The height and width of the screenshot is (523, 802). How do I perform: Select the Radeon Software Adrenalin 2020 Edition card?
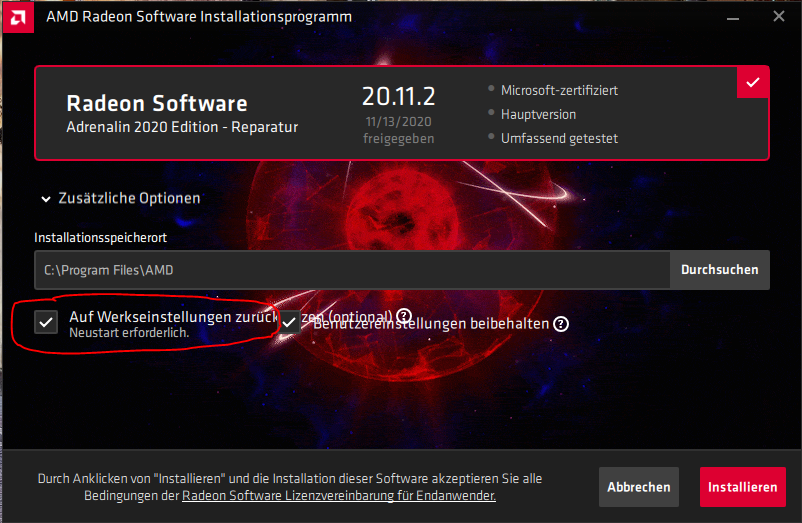tap(402, 113)
